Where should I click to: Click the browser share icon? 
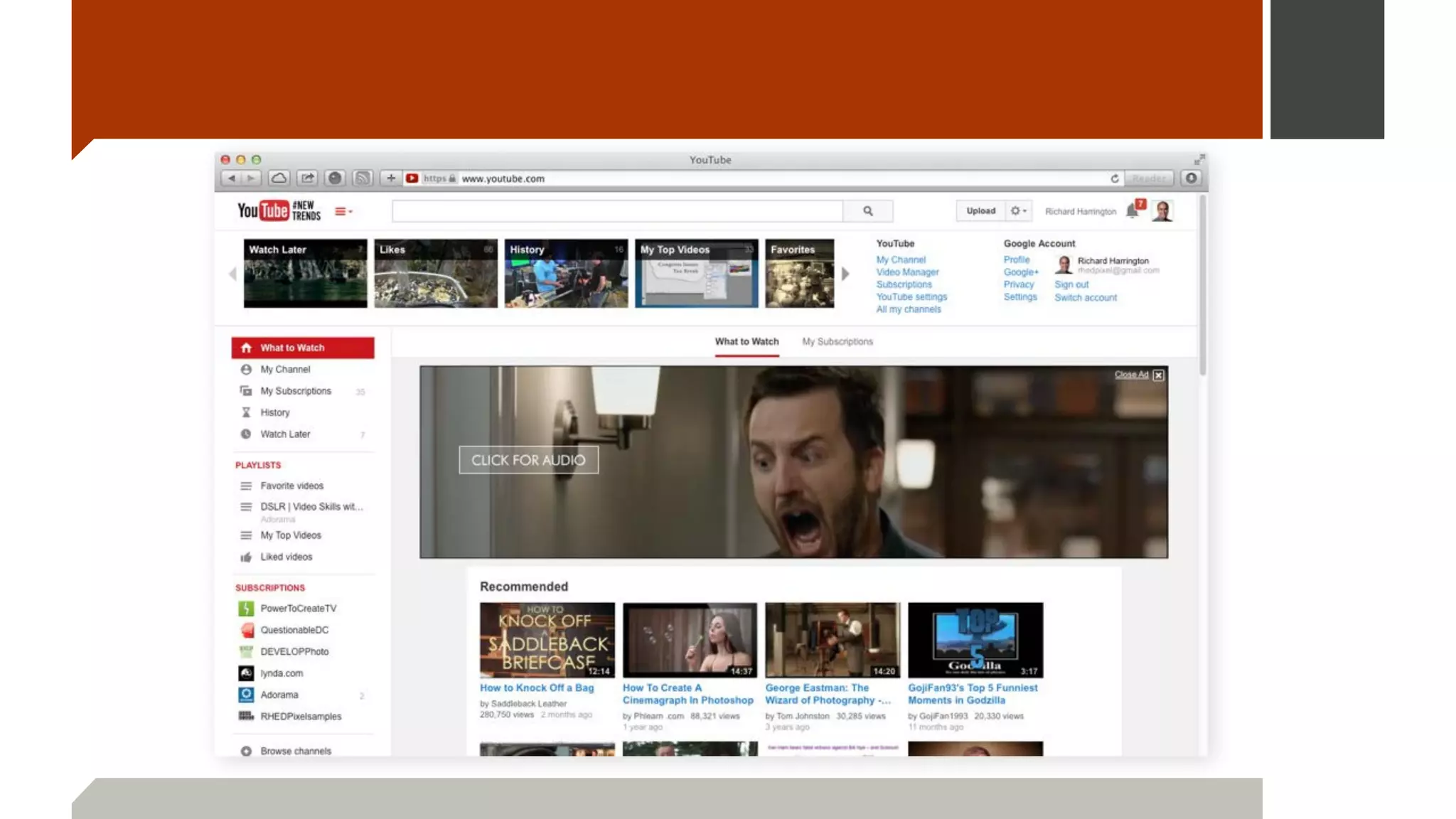click(x=307, y=178)
